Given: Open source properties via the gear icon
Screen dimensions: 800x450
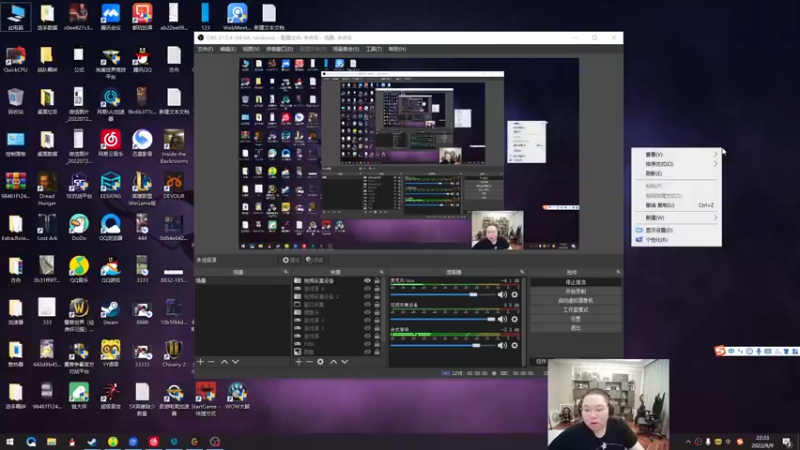Looking at the screenshot, I should coord(320,362).
